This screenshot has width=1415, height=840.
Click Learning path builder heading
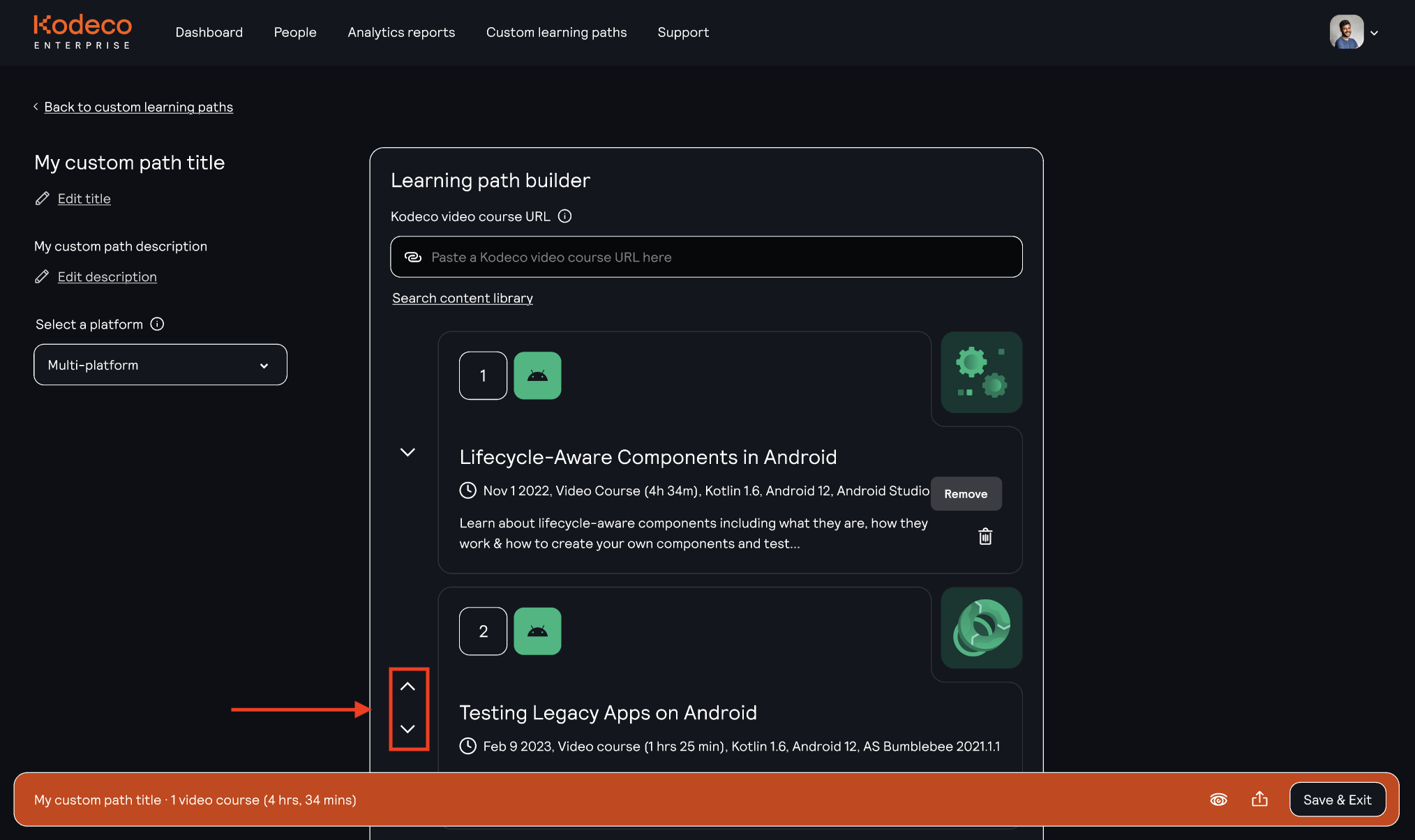(491, 180)
